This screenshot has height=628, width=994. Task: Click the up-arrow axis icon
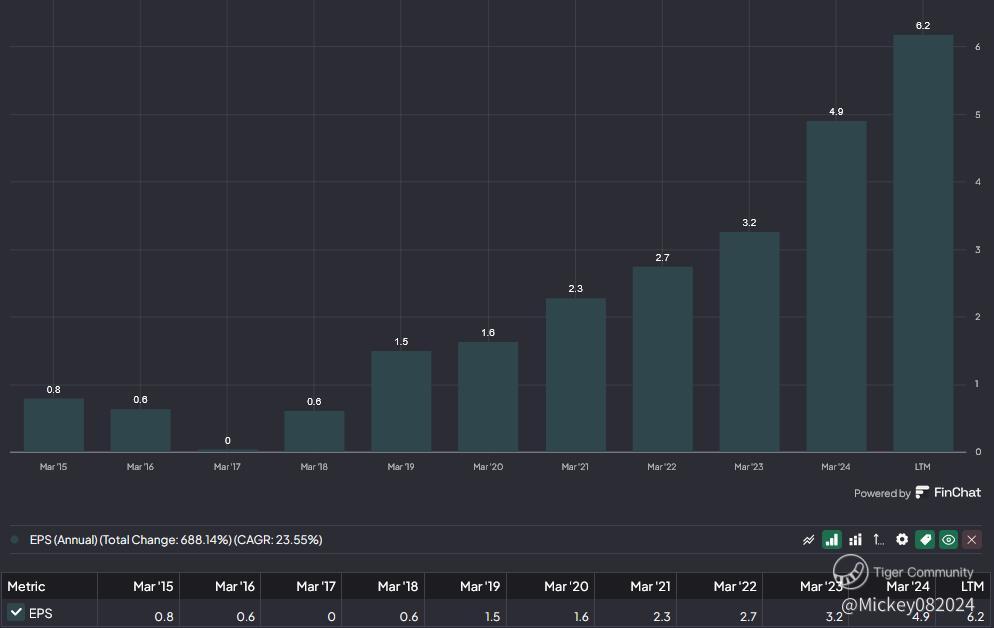point(879,540)
